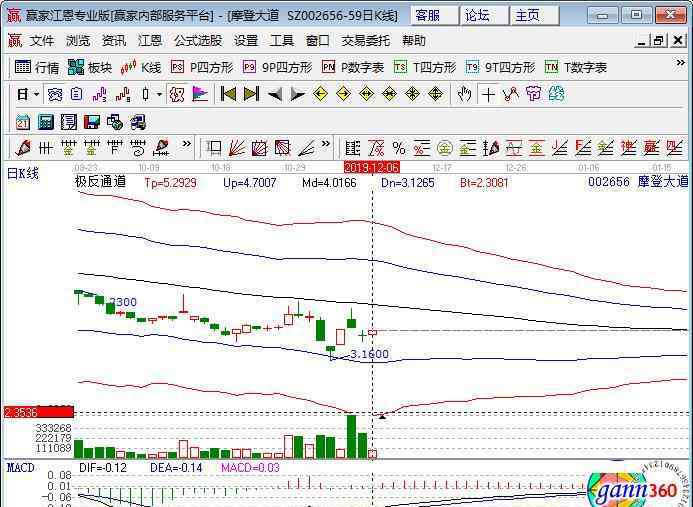Viewport: 693px width, 507px height.
Task: Expand the top toolbar overflow chevron
Action: pos(680,63)
